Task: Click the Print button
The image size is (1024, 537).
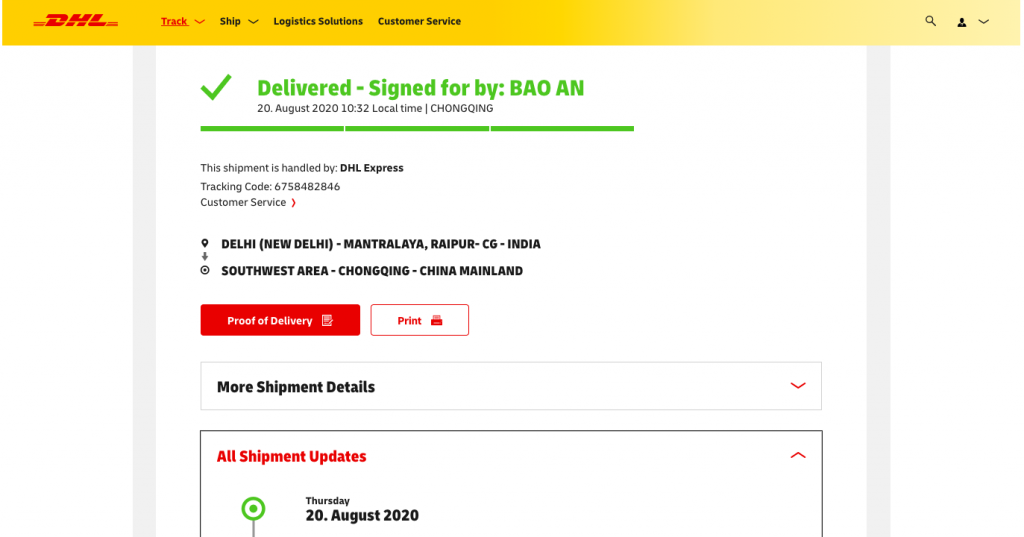Action: point(419,320)
